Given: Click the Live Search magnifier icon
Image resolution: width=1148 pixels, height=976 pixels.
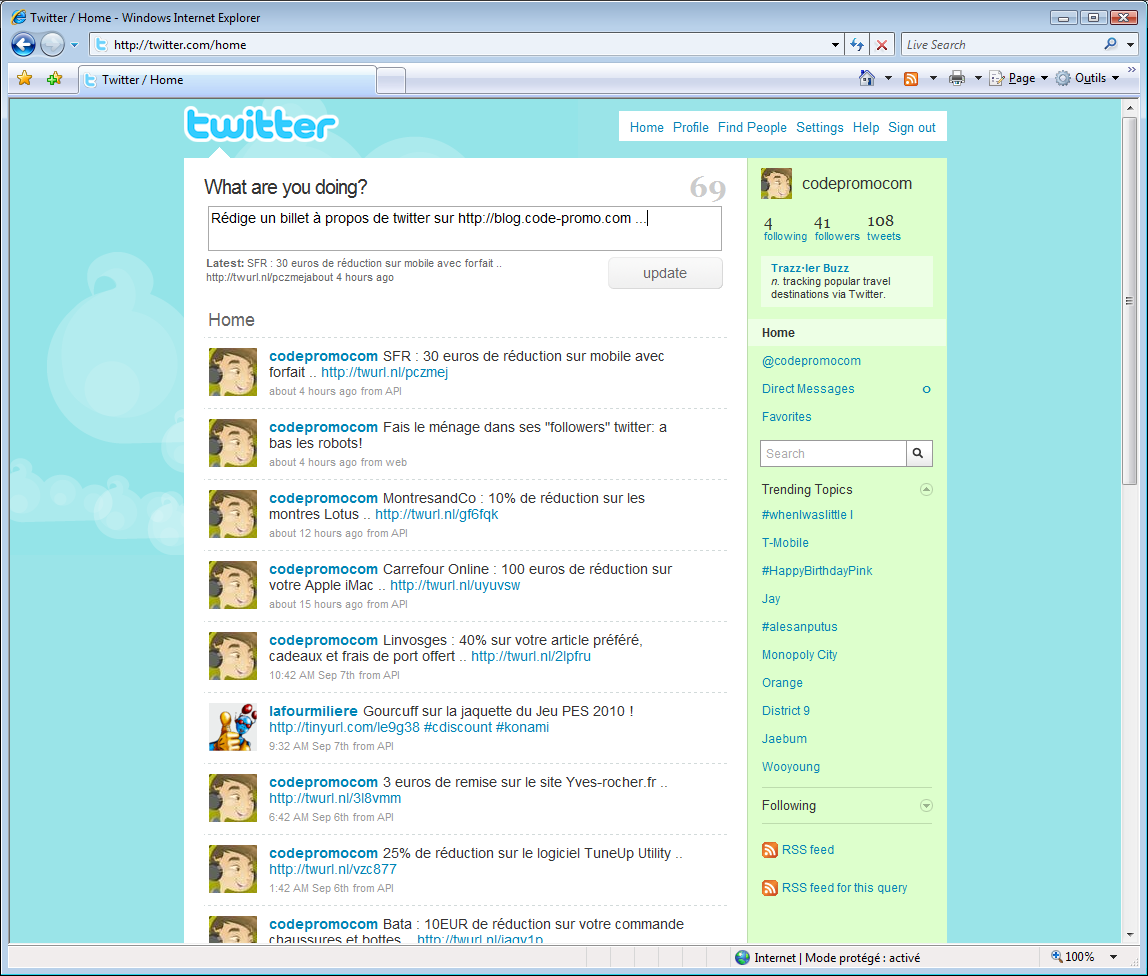Looking at the screenshot, I should pos(1111,44).
